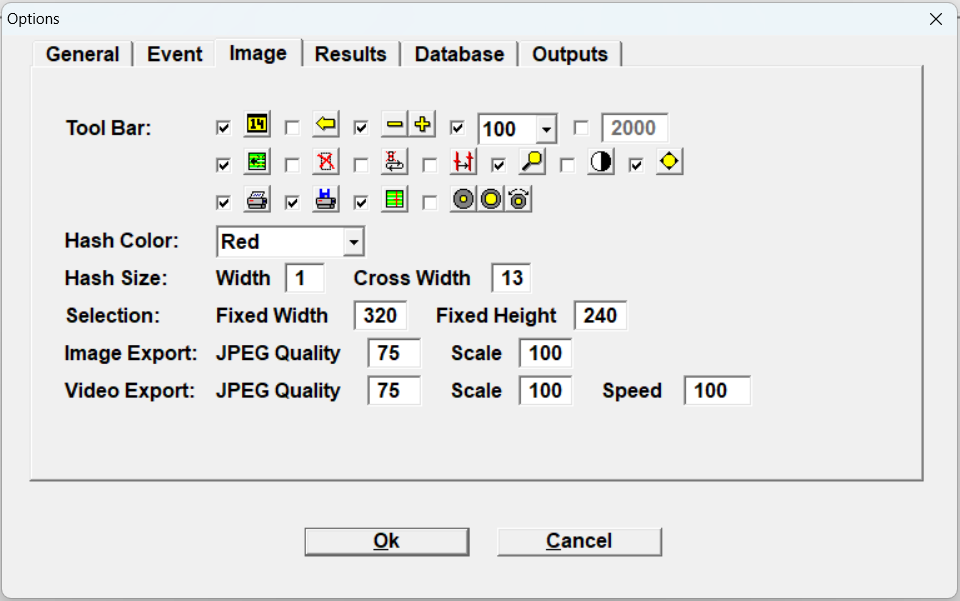Click the yellow plus zoom-in icon
The image size is (960, 601).
(x=422, y=125)
